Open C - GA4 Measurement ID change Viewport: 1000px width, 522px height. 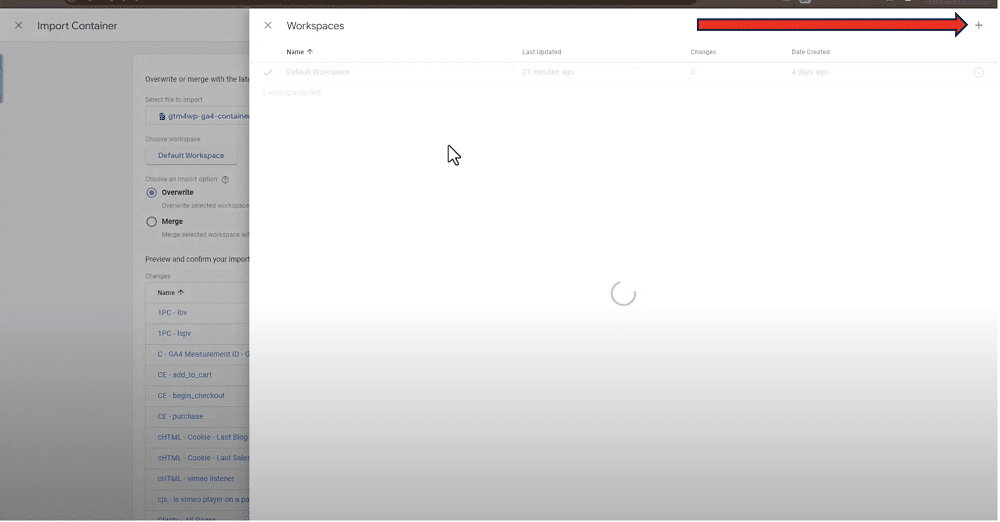[203, 354]
